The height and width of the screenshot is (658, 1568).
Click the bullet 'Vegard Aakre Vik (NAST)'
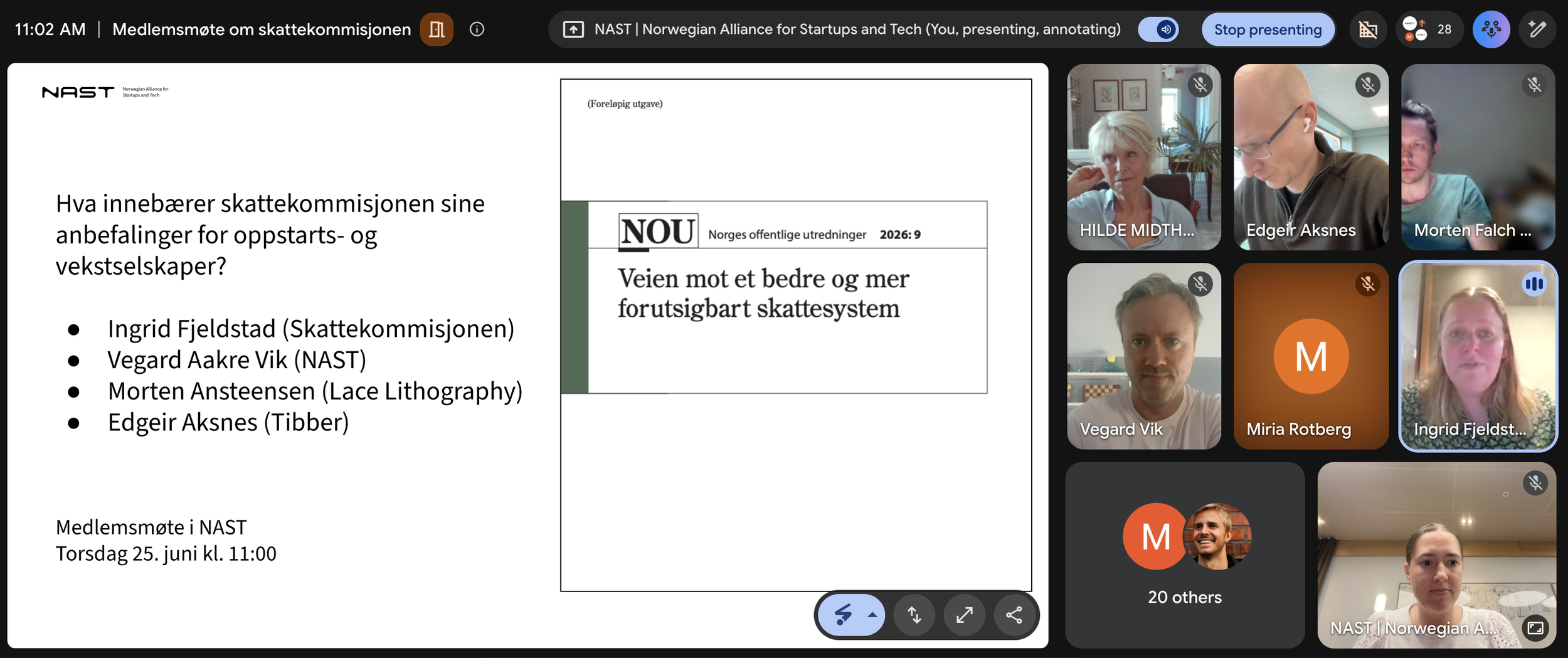237,360
